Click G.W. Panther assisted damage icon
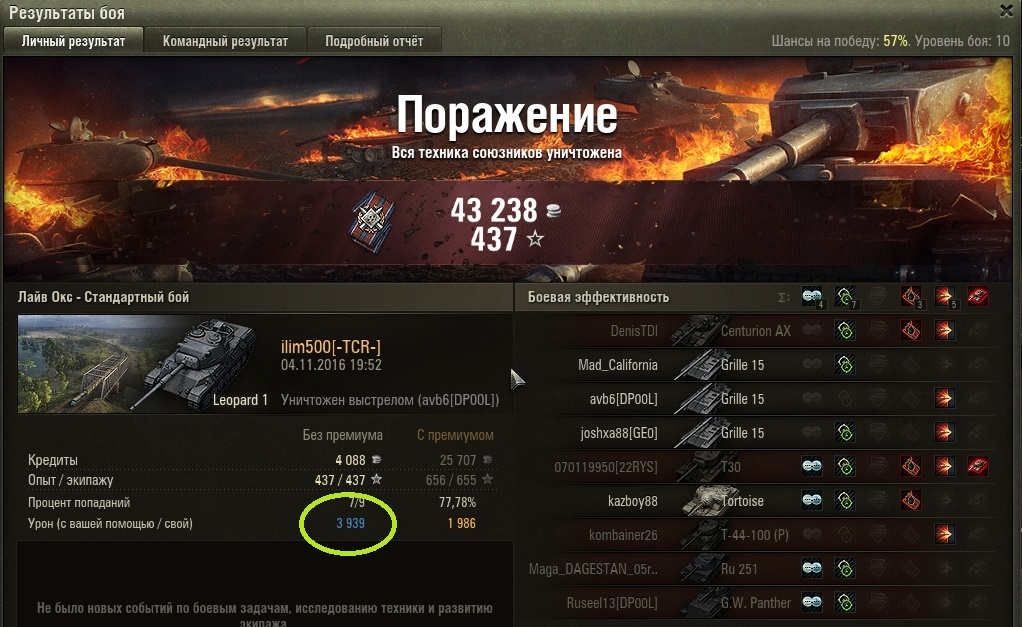 point(845,602)
